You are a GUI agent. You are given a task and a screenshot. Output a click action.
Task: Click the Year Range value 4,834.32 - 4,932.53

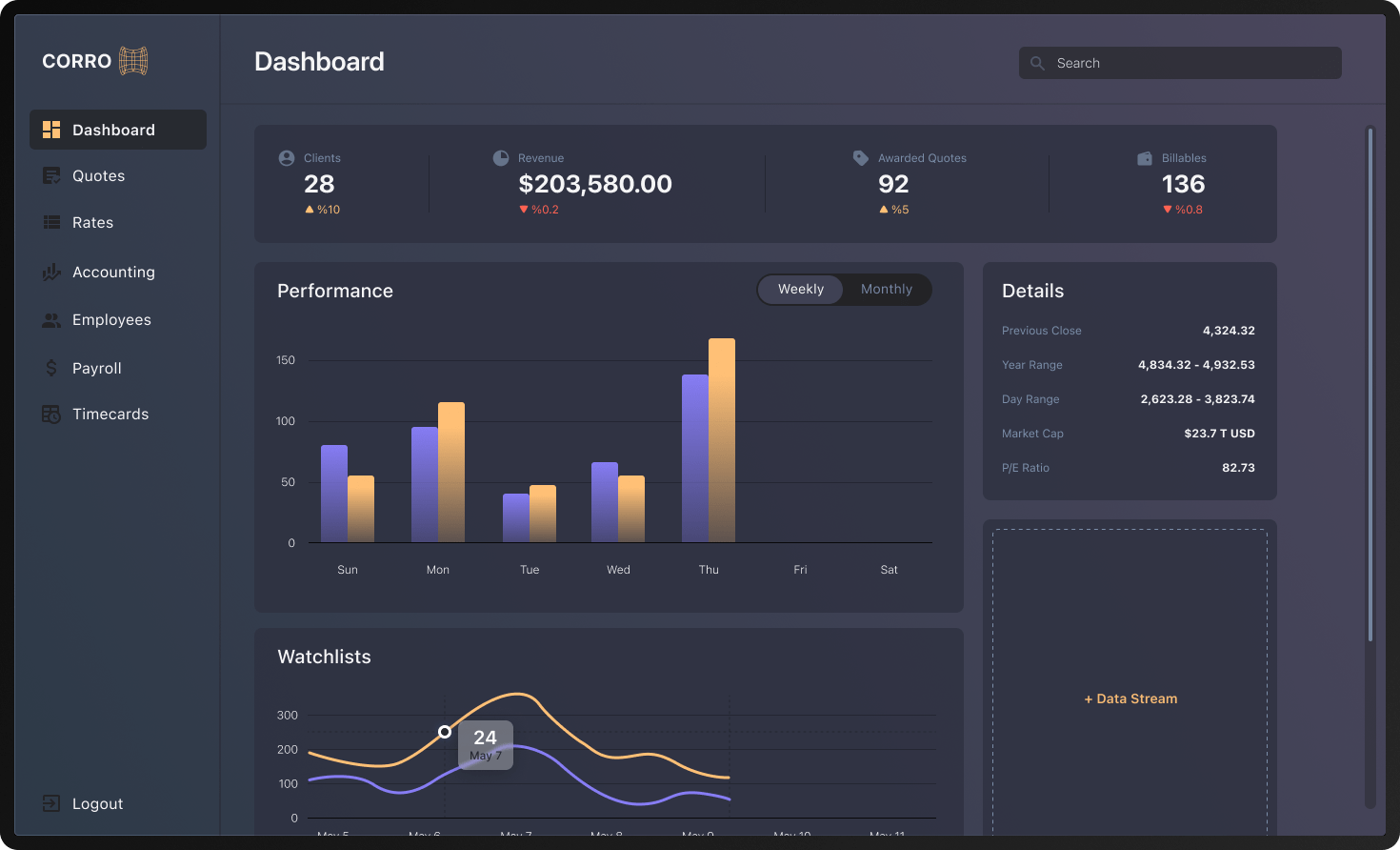coord(1196,365)
